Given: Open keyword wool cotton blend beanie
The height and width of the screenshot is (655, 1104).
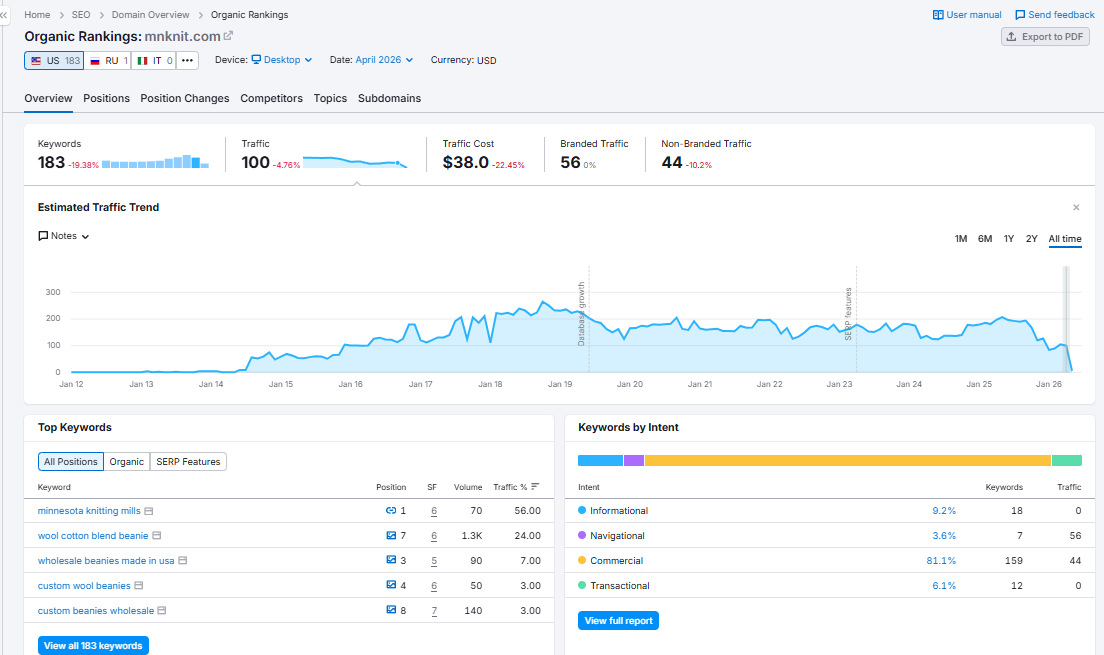Looking at the screenshot, I should [x=93, y=536].
